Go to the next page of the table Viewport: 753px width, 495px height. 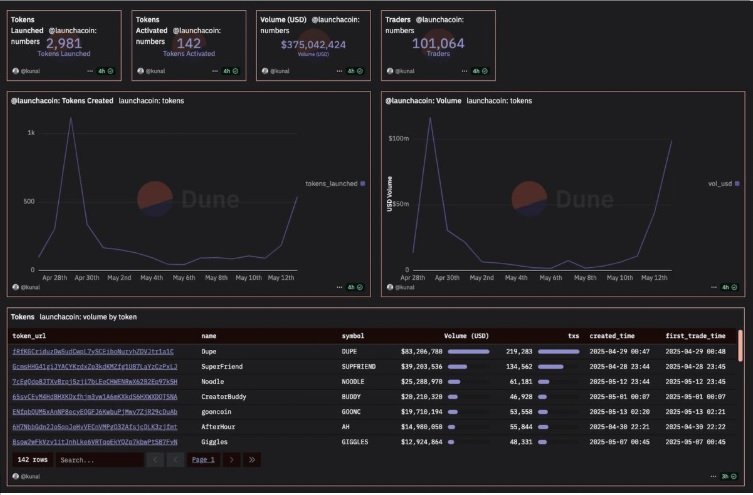point(231,460)
